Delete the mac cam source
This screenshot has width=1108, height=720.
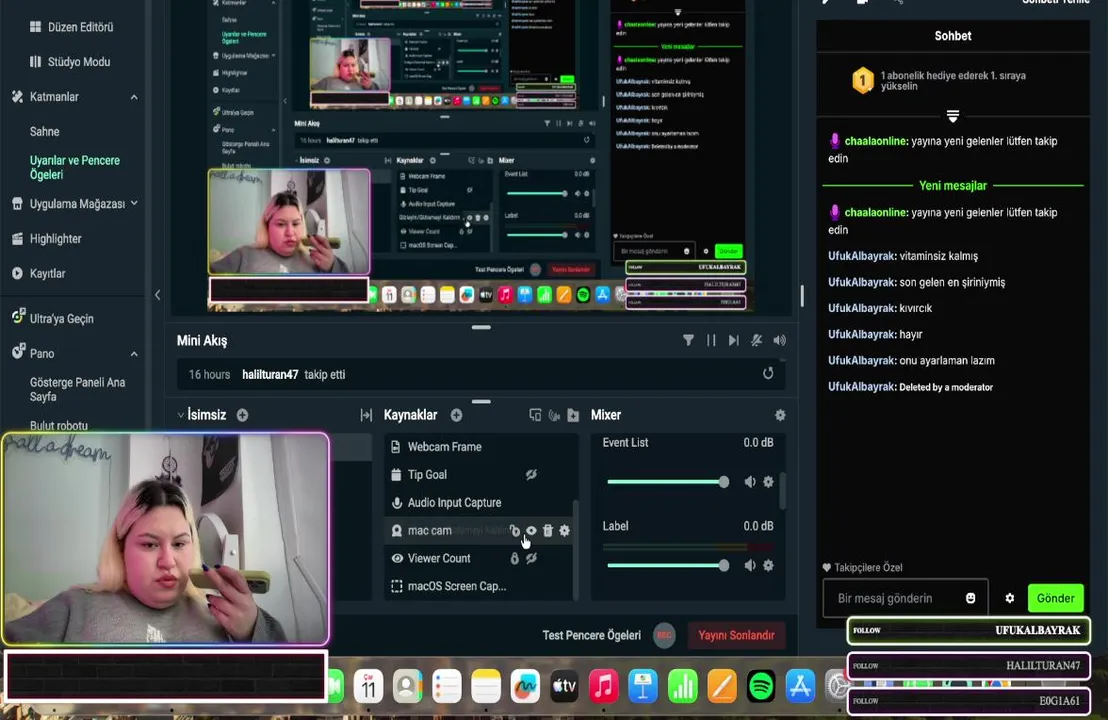coord(548,531)
